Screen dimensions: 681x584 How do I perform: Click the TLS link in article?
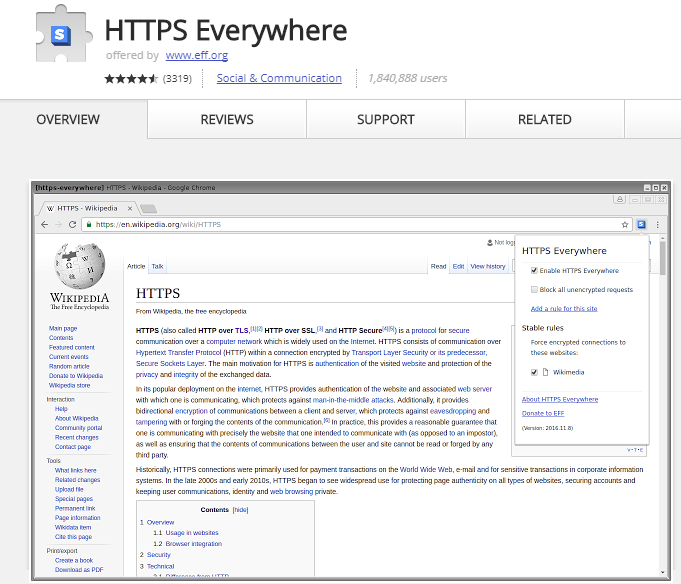click(241, 330)
